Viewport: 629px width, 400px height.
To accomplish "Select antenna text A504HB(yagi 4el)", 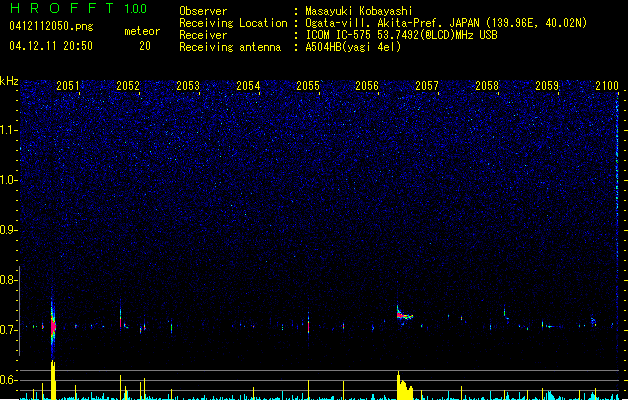I will click(x=353, y=47).
